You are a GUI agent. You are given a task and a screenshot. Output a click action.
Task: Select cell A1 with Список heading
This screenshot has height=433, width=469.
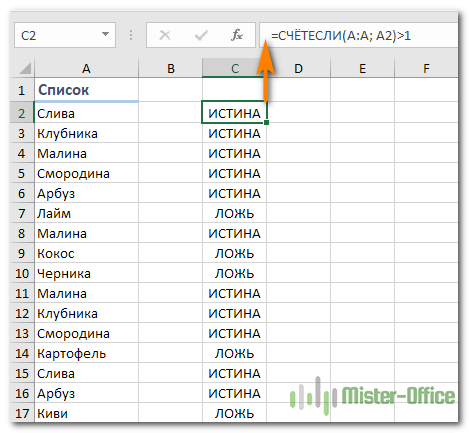pyautogui.click(x=86, y=90)
